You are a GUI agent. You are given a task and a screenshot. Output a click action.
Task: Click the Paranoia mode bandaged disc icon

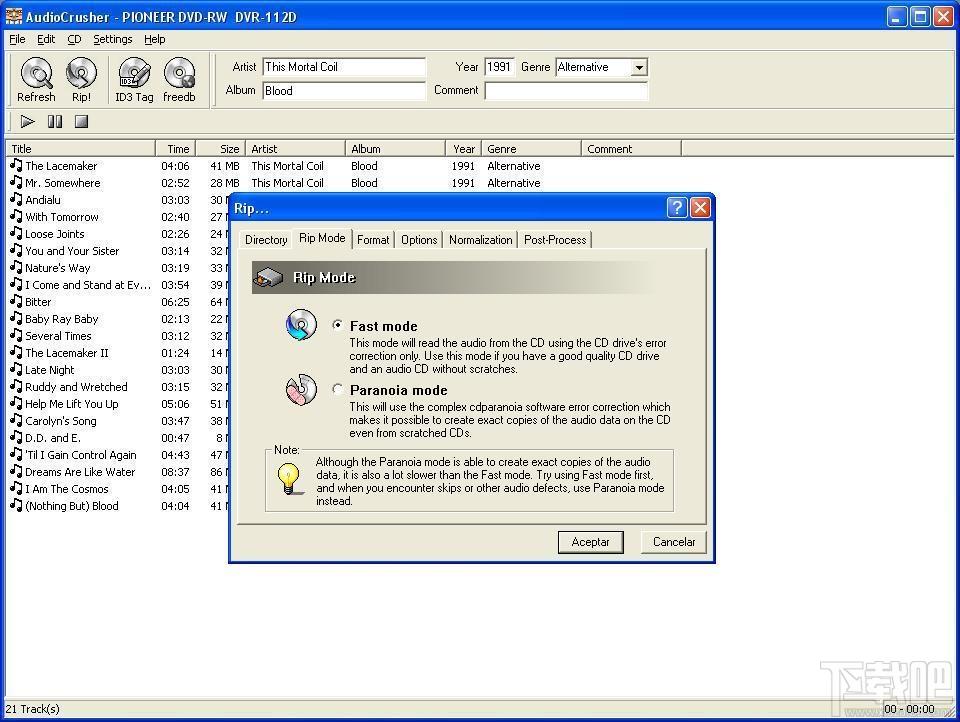pos(301,389)
